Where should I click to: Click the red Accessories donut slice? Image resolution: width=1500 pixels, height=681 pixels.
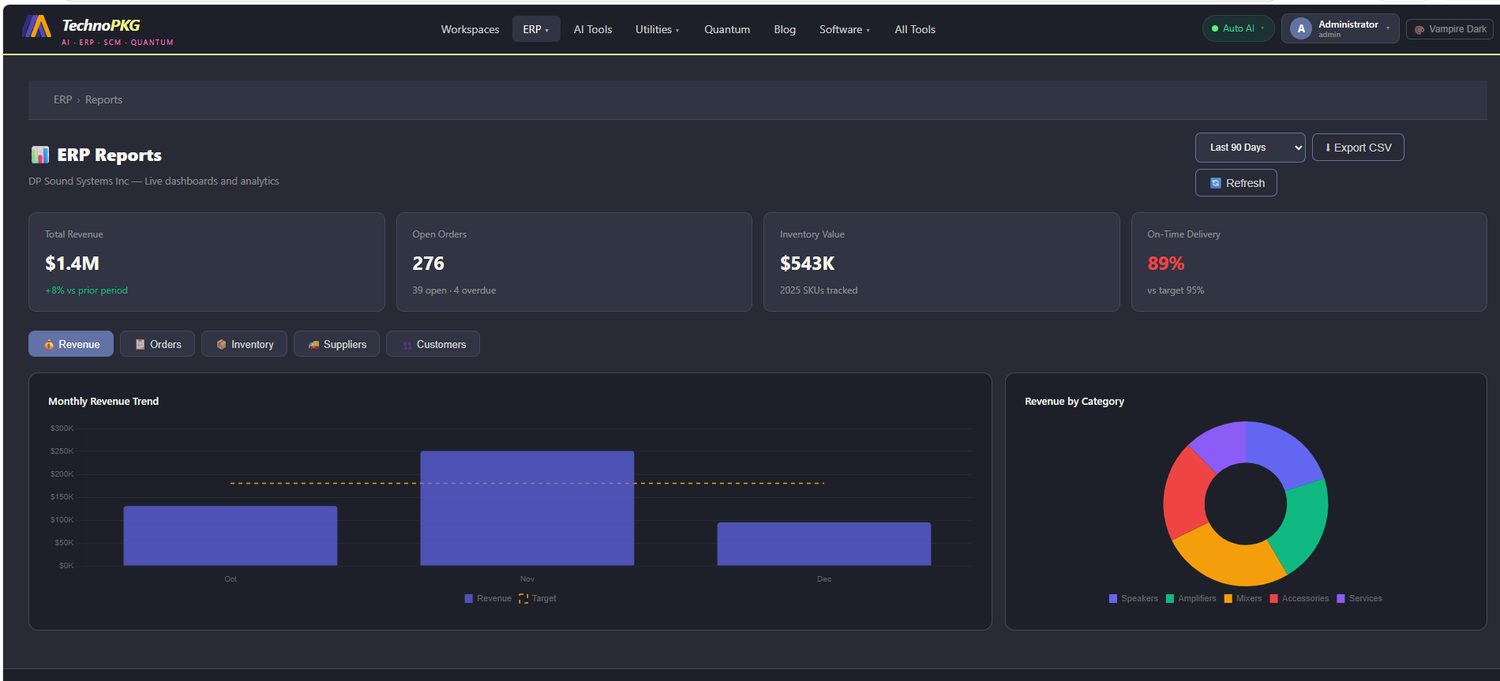coord(1187,494)
